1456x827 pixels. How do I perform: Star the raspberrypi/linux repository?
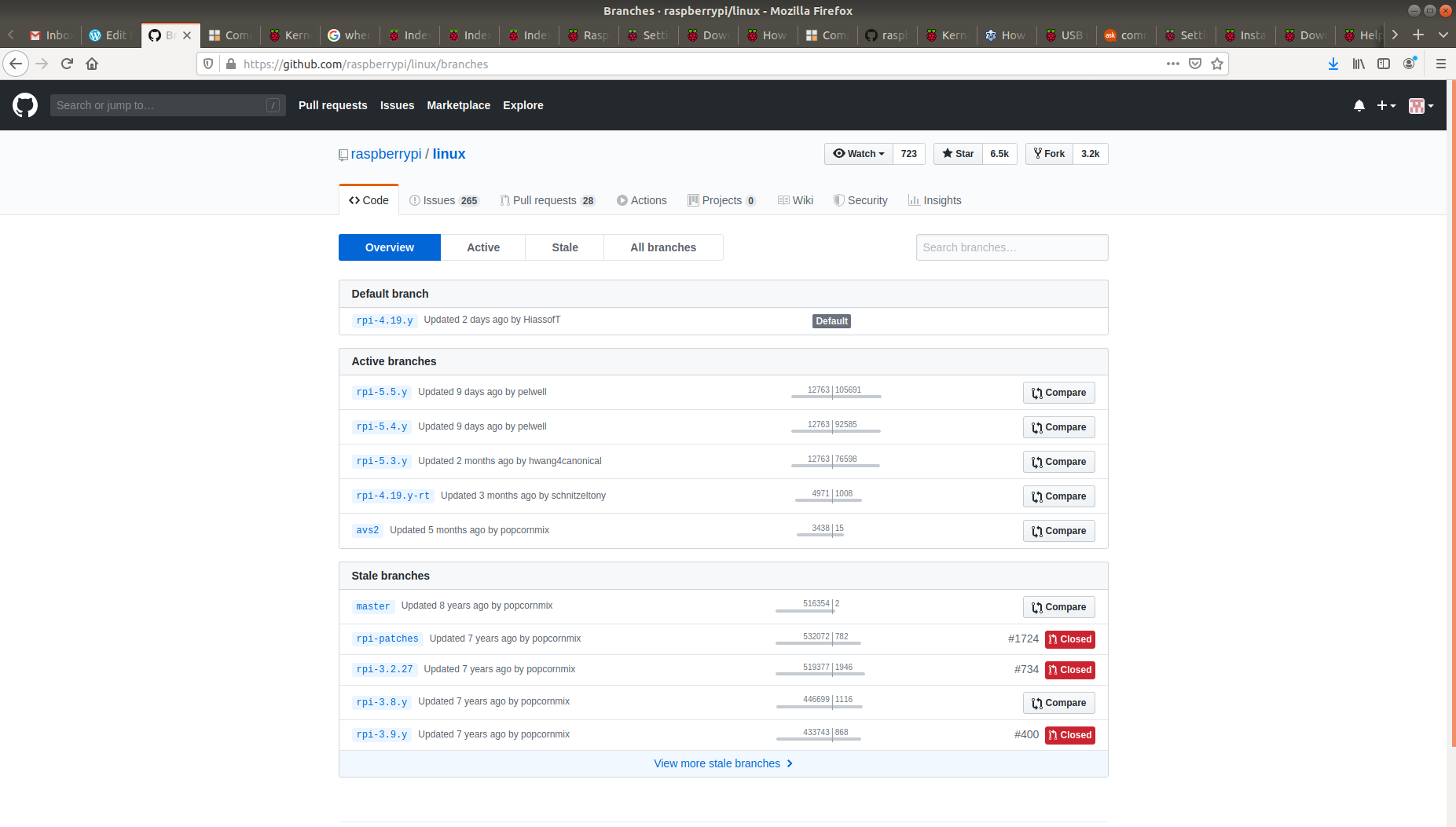coord(957,153)
